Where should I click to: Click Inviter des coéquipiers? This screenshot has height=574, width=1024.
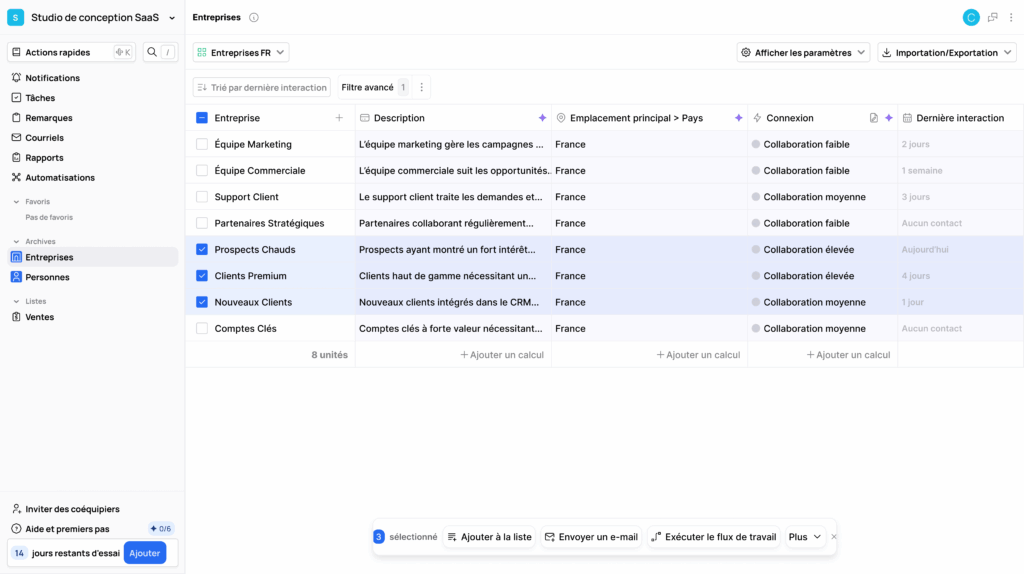pos(66,509)
